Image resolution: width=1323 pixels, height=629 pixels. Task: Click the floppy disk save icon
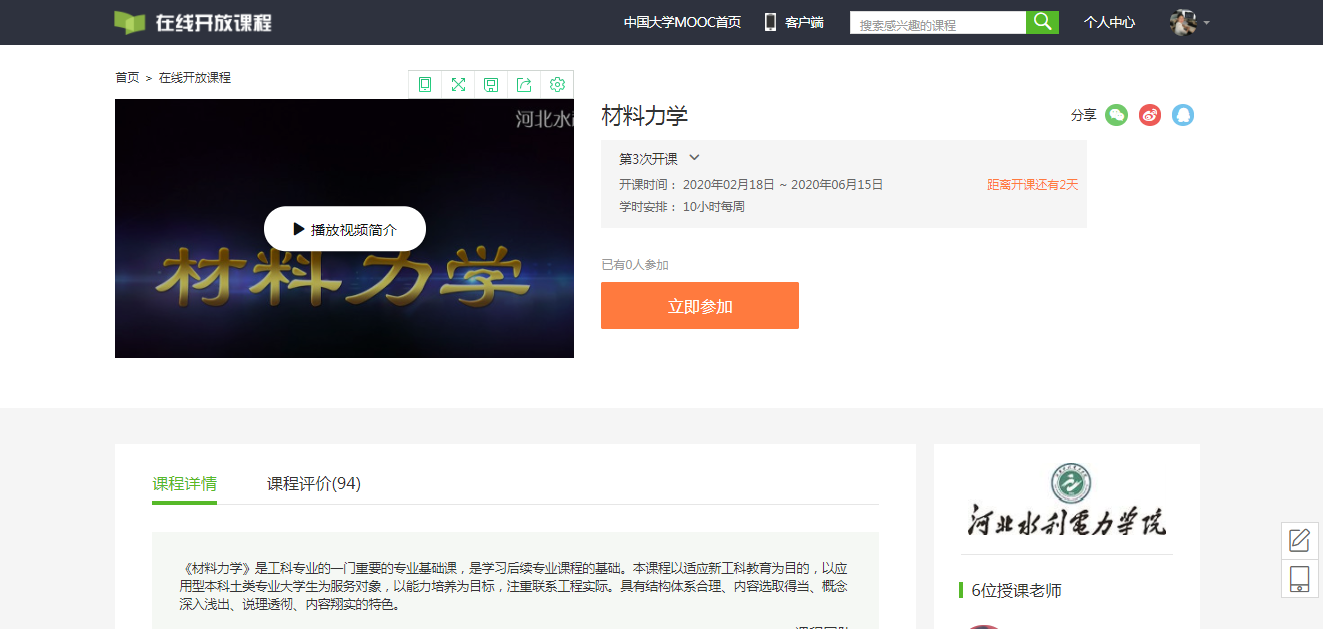coord(491,85)
